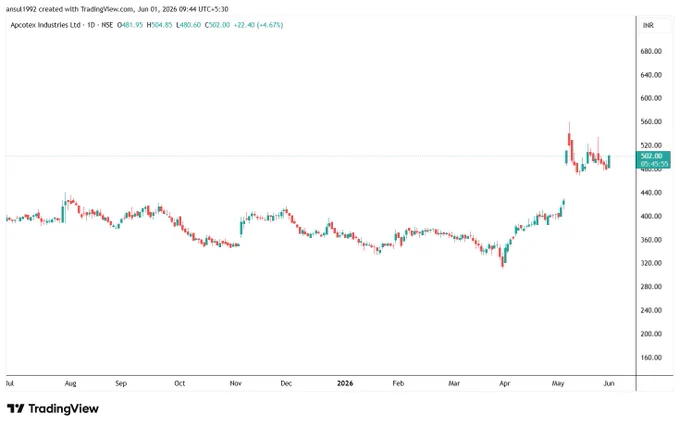This screenshot has width=680, height=426.
Task: Click the 320.00 price axis label
Action: (651, 263)
